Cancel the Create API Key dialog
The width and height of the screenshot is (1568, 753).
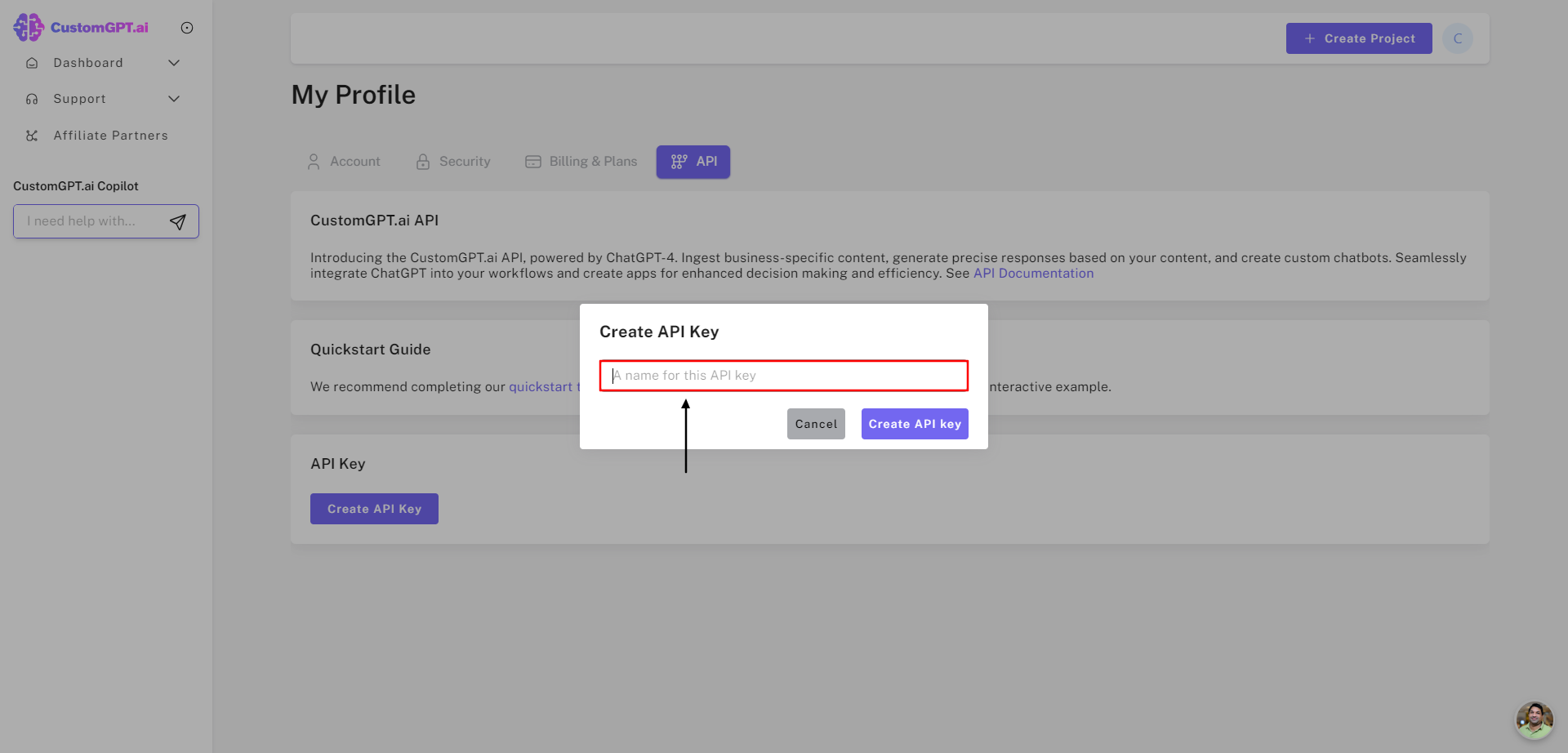[816, 424]
